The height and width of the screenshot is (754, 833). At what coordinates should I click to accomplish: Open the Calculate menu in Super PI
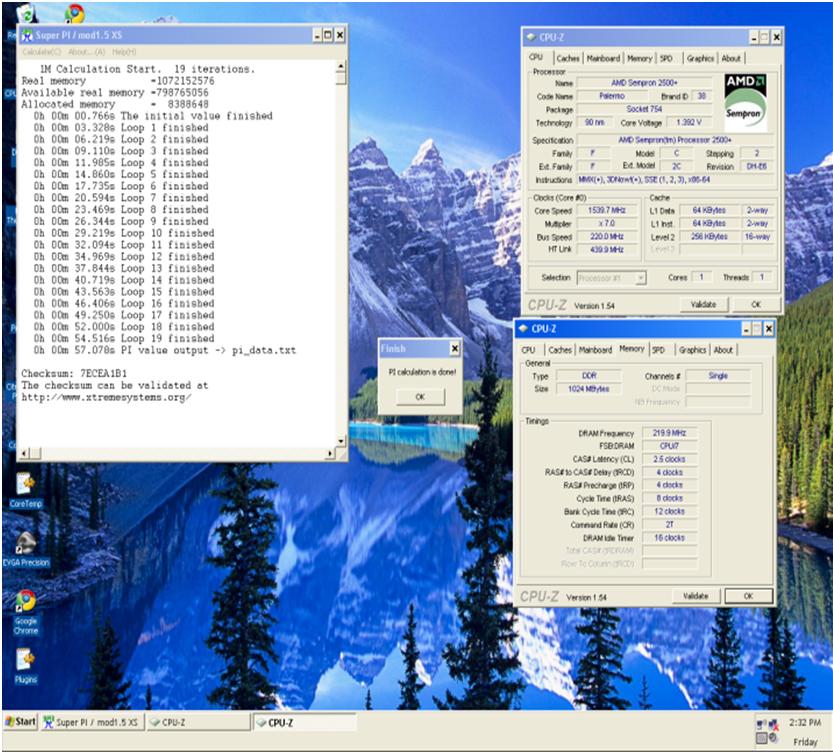41,52
